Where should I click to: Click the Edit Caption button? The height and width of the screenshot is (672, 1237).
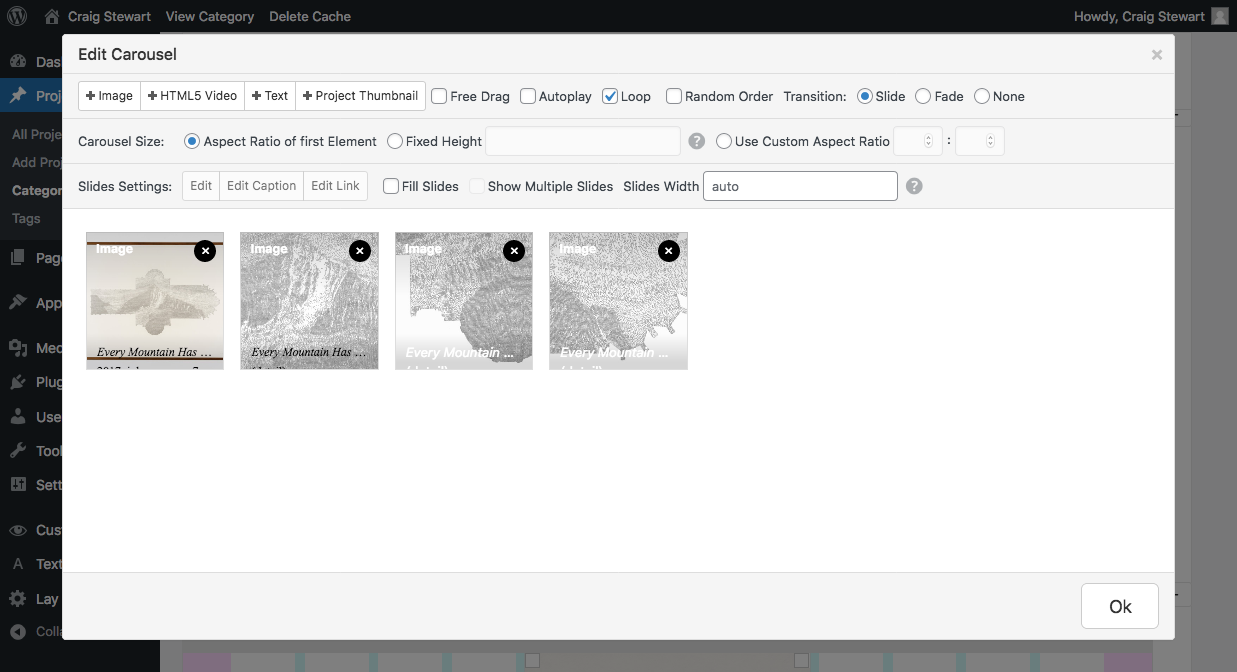[261, 185]
